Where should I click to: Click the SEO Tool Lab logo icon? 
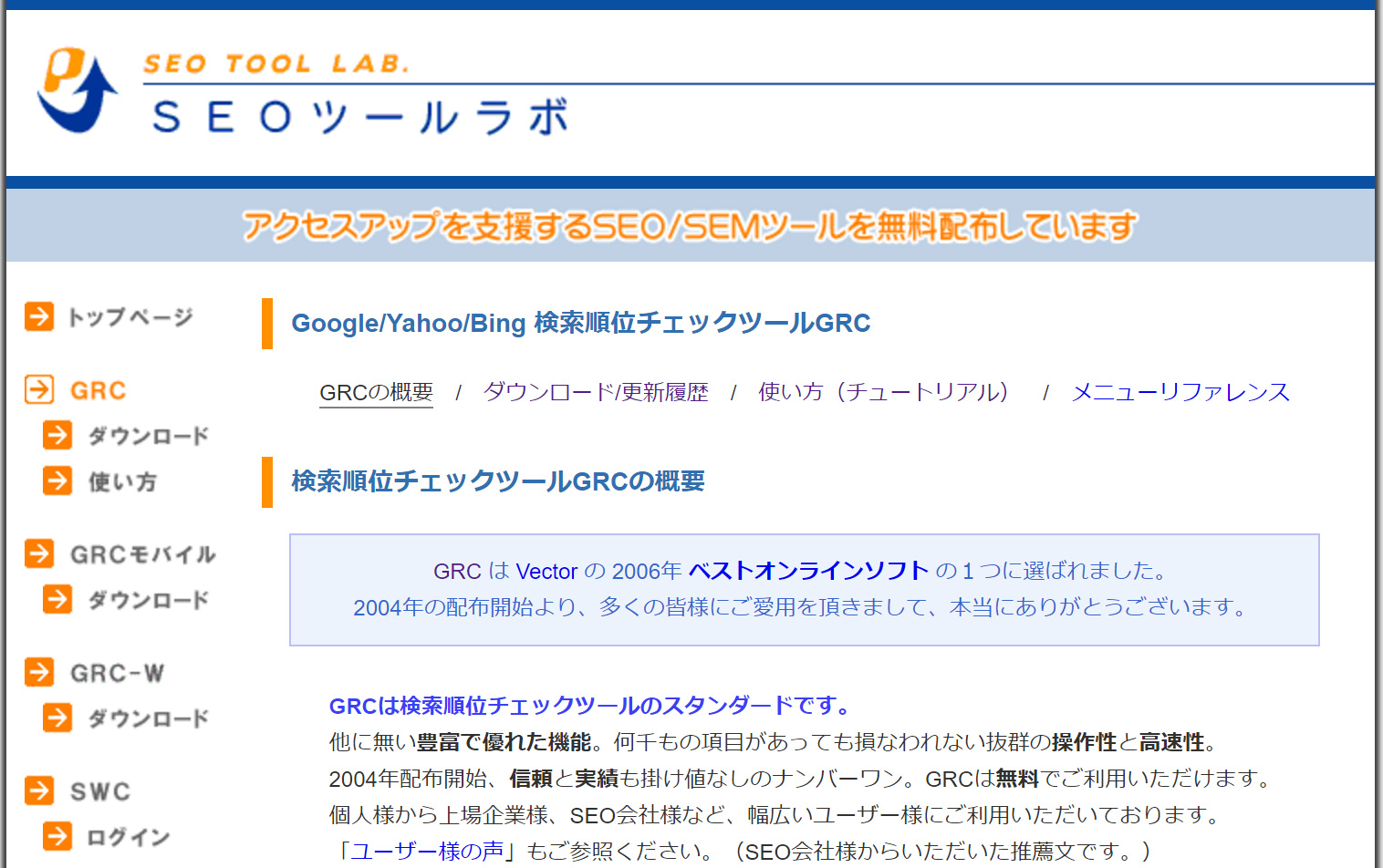click(x=77, y=89)
